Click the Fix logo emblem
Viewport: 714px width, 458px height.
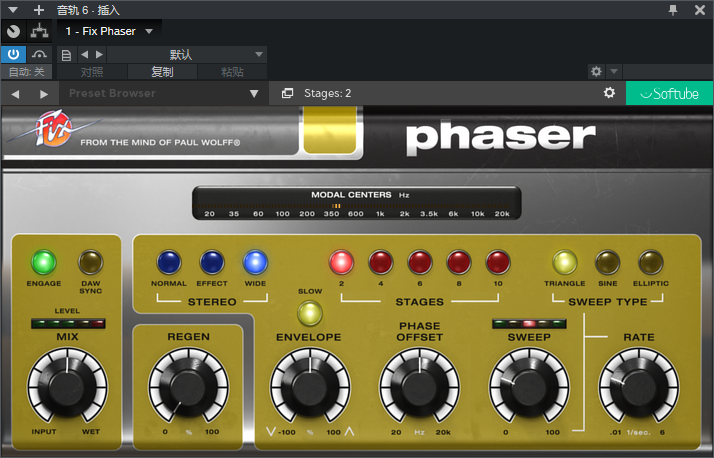pyautogui.click(x=54, y=129)
